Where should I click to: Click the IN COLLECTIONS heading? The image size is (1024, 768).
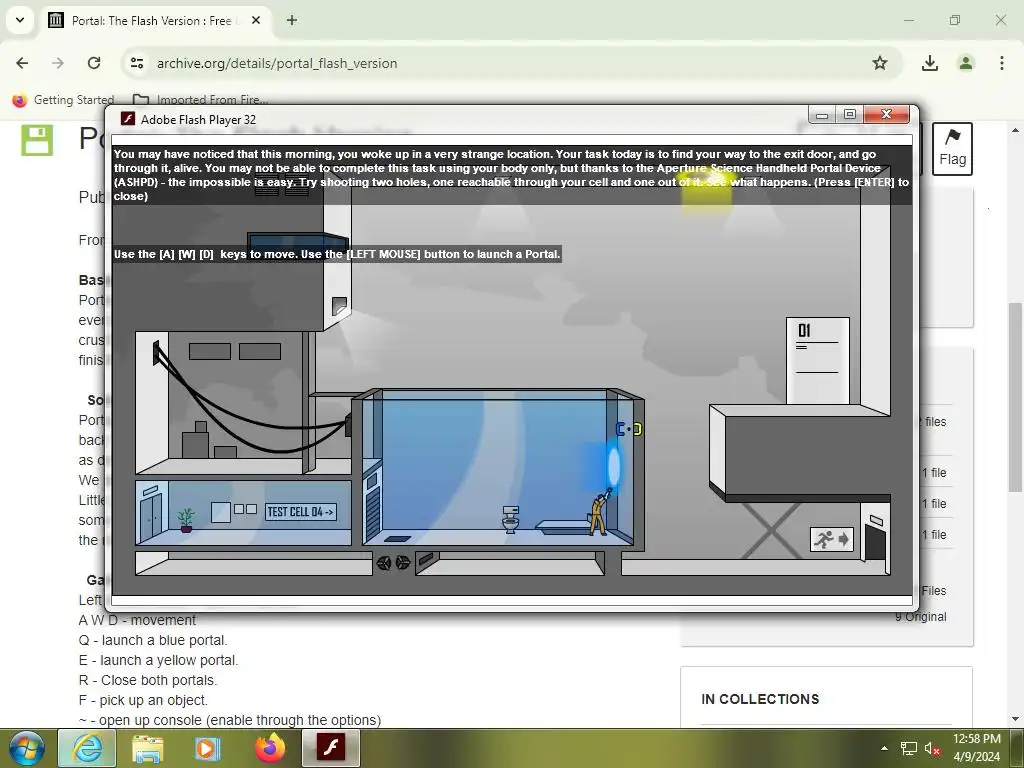(760, 699)
